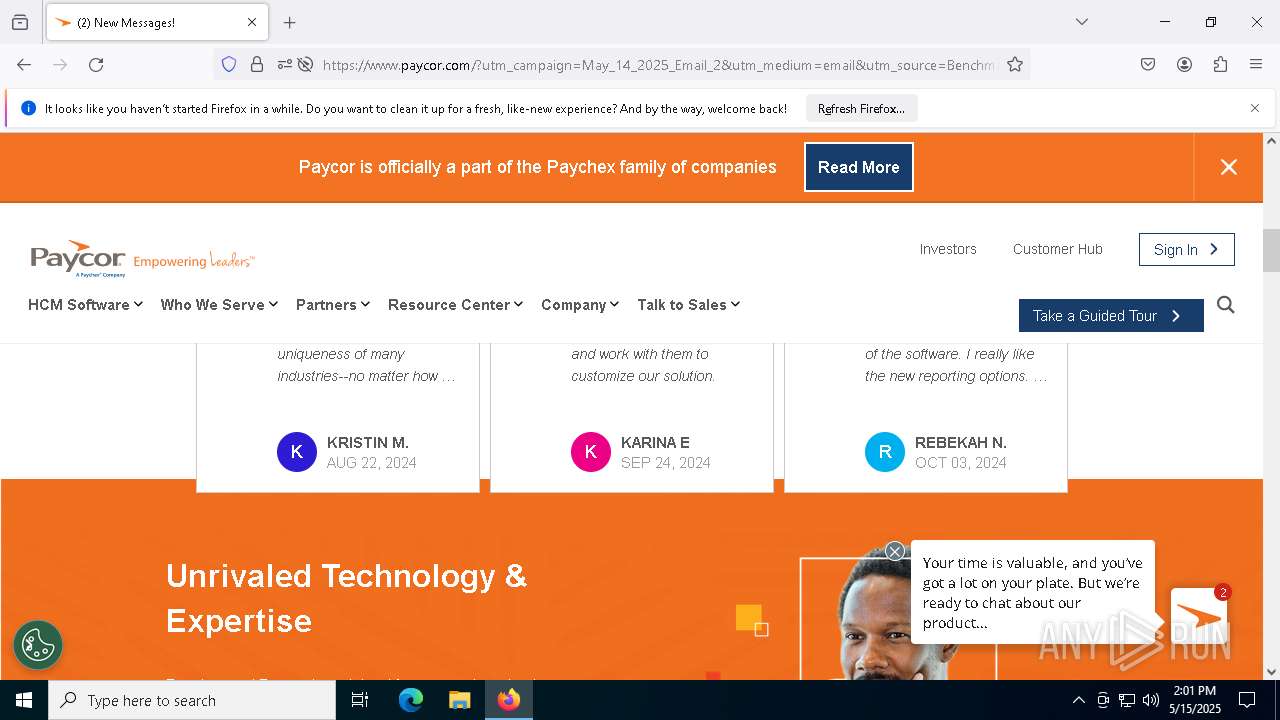Click Read More about Paychex
The image size is (1280, 720).
coord(859,167)
